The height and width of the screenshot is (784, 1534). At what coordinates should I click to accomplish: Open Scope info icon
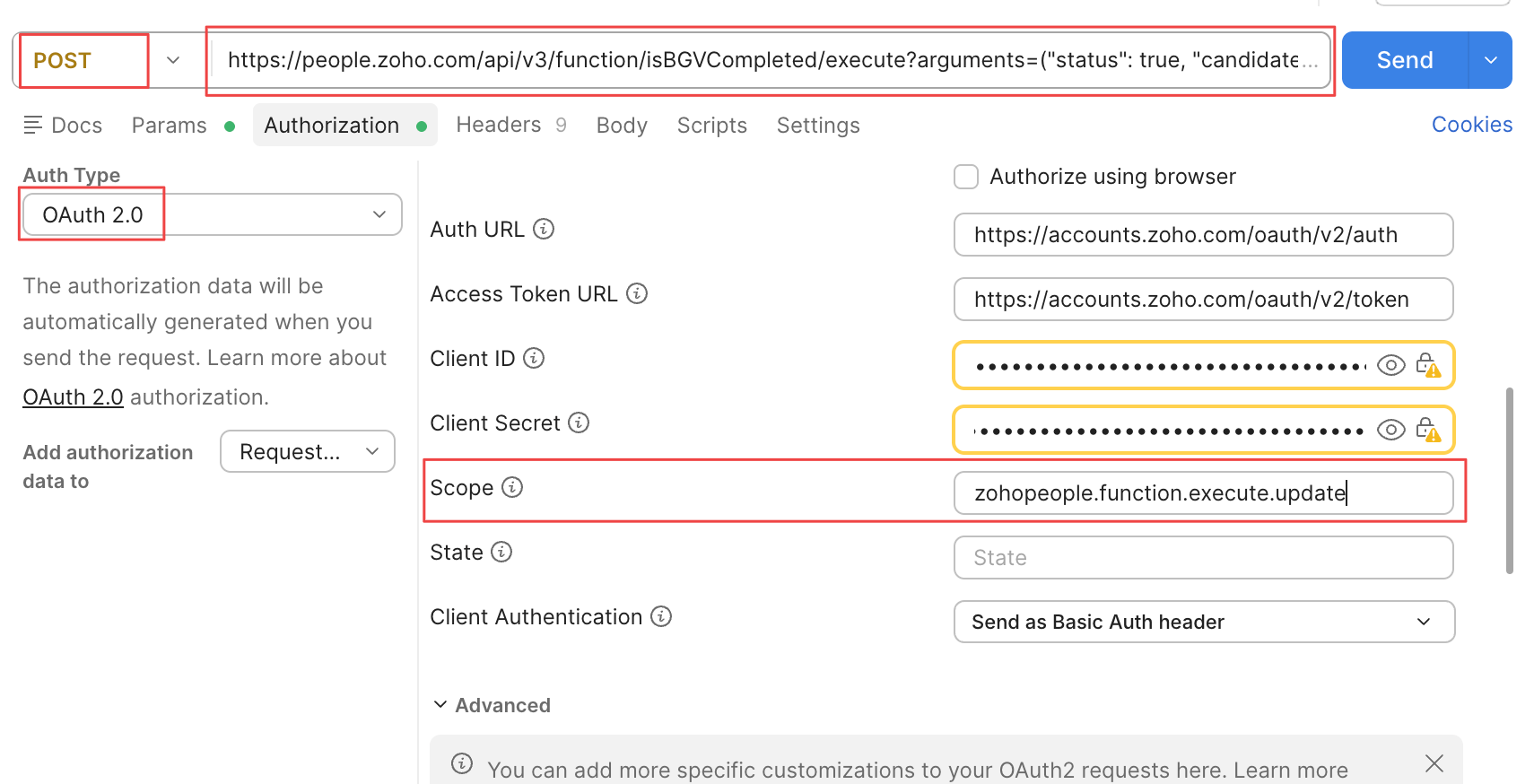(x=512, y=487)
